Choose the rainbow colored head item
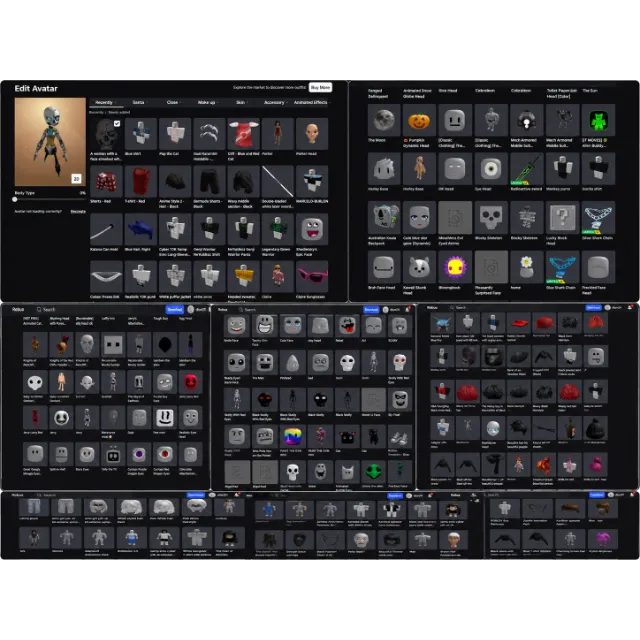 [293, 436]
